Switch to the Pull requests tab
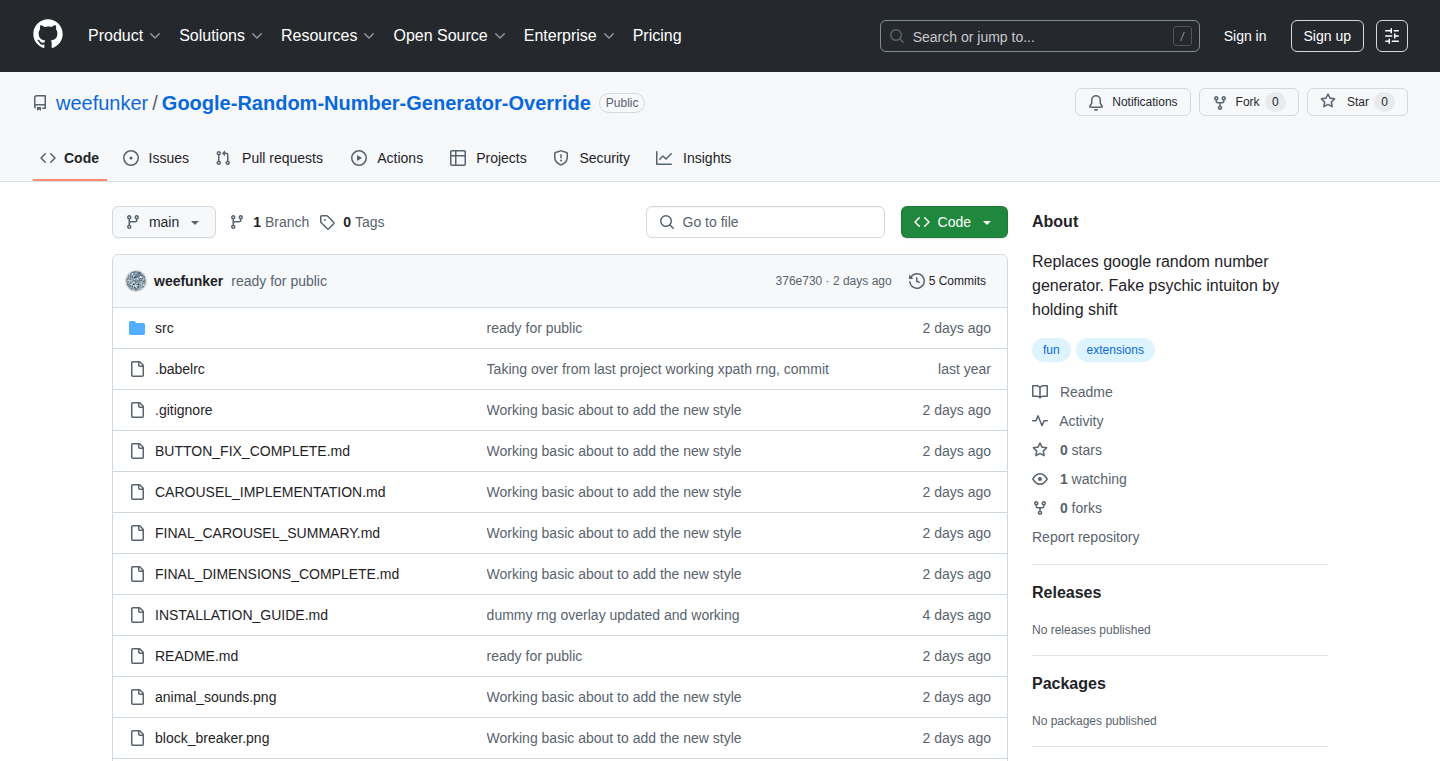 pos(269,158)
